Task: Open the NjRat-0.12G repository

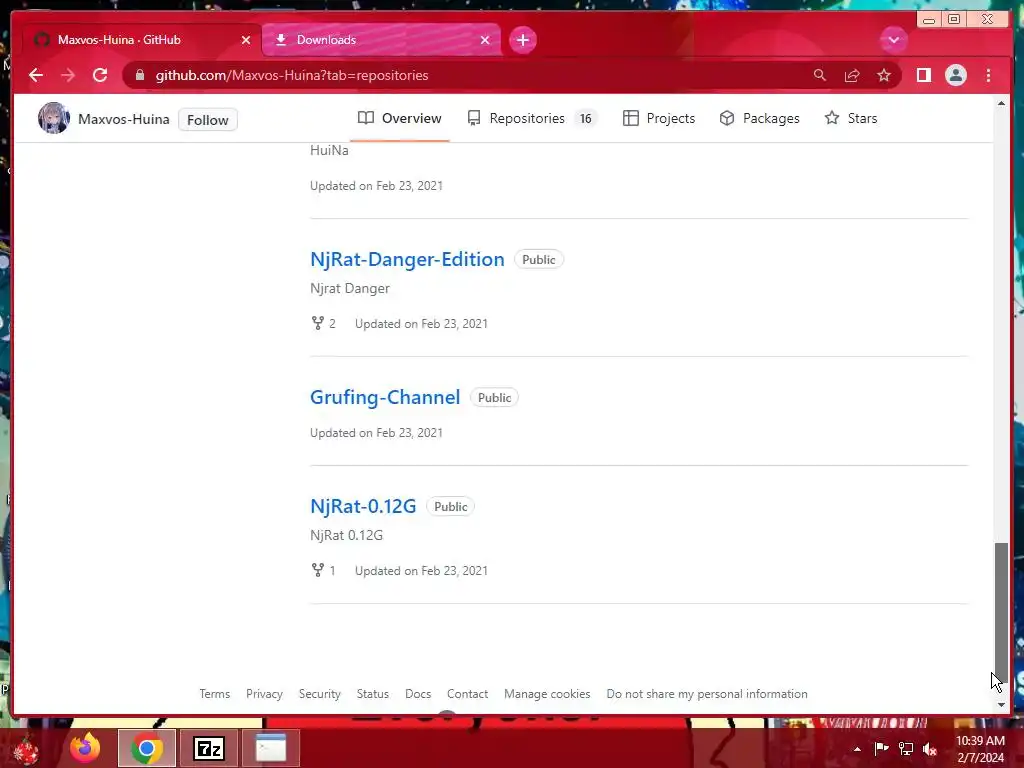Action: [363, 506]
